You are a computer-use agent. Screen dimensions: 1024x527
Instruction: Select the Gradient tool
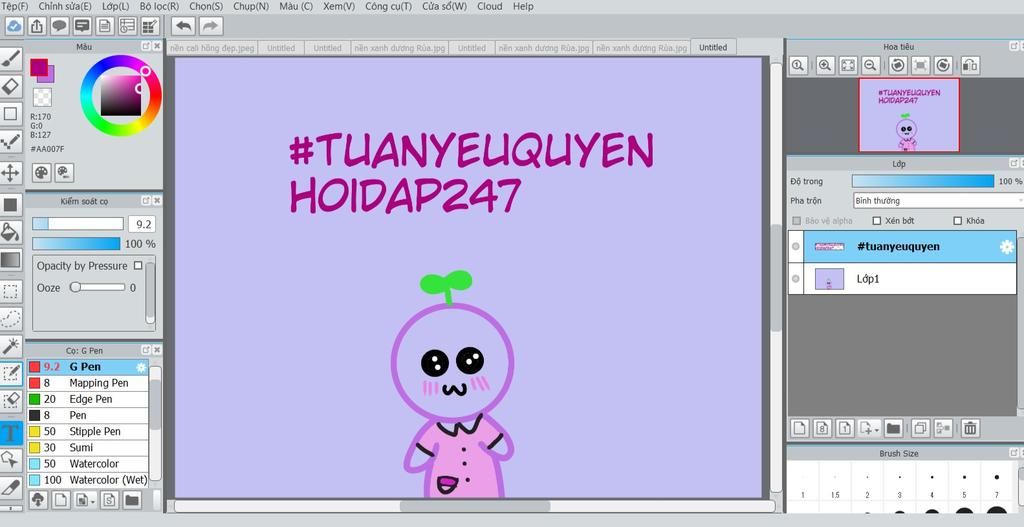(x=11, y=260)
